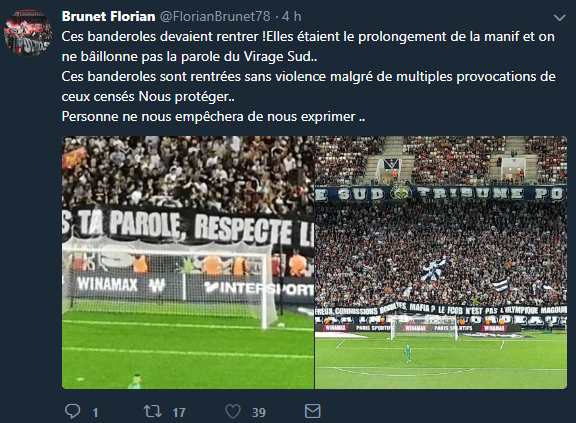This screenshot has height=423, width=576.
Task: Click the goalkeeper in the right photo
Action: tap(407, 353)
